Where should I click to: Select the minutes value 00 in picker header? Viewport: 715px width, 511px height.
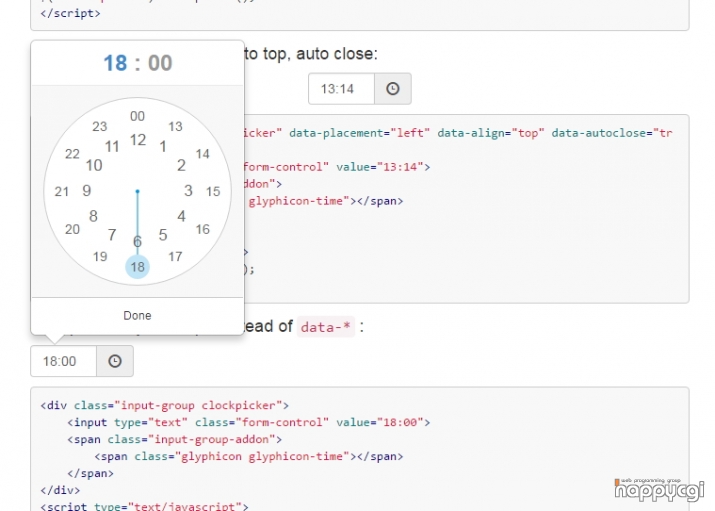160,63
